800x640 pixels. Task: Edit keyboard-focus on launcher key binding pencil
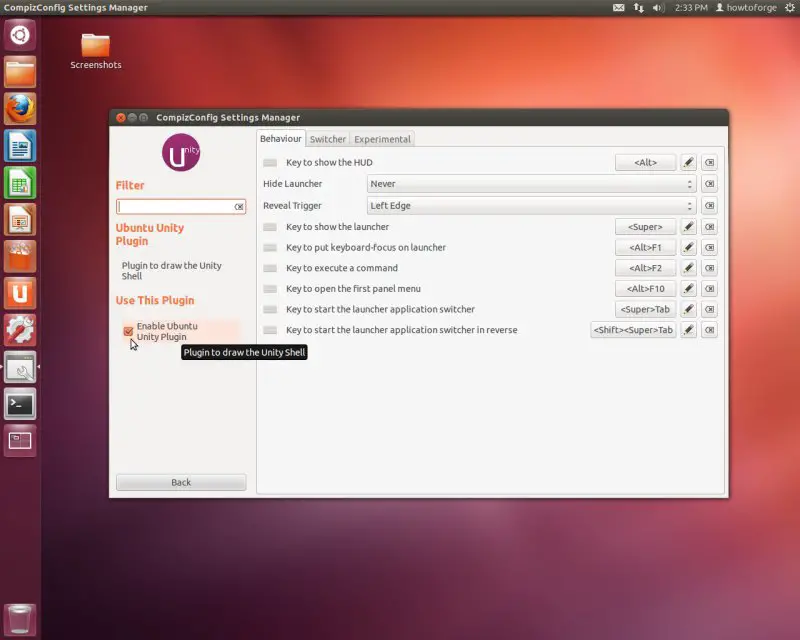tap(688, 248)
